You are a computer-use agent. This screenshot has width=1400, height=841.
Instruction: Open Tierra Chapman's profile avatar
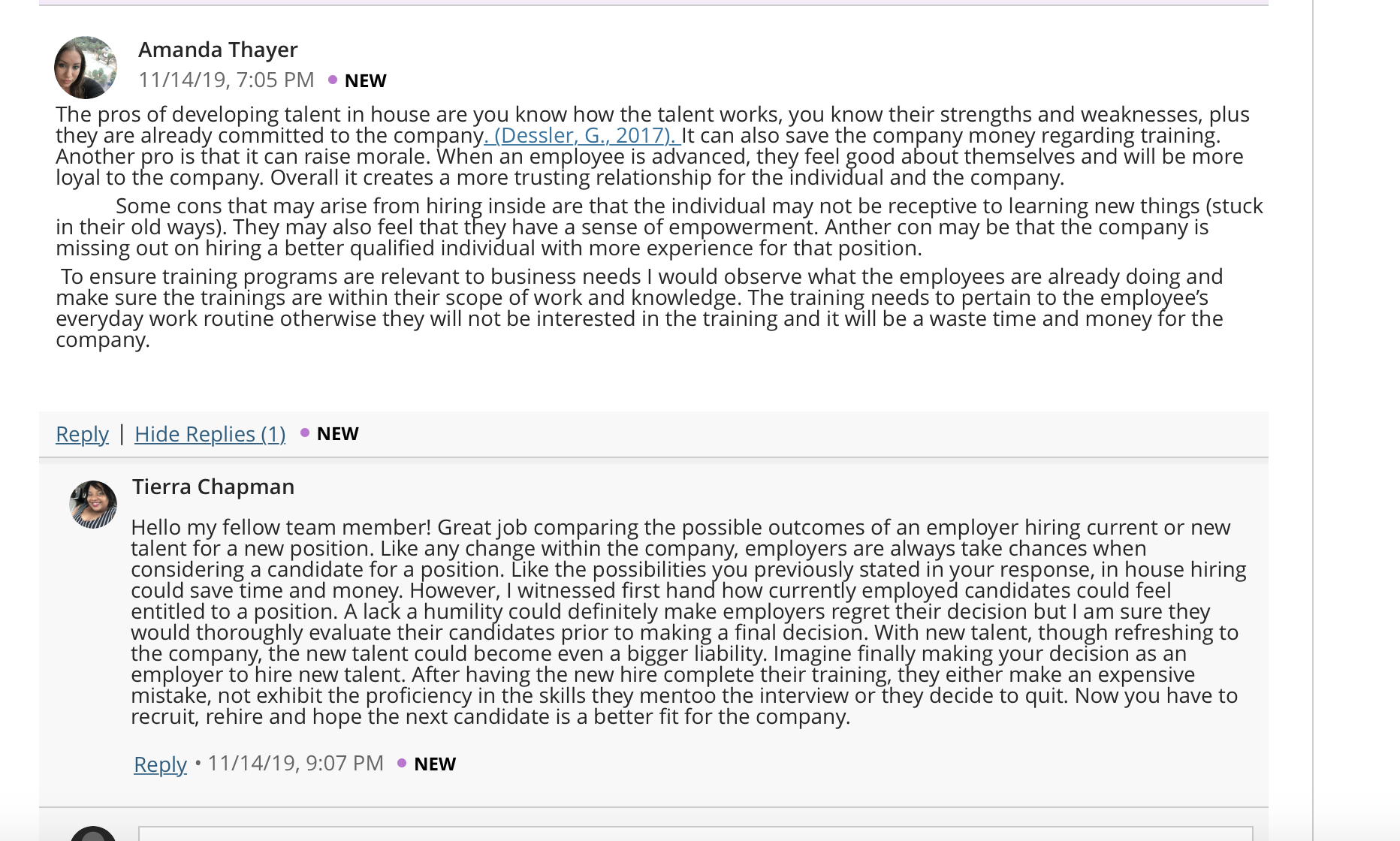tap(93, 505)
